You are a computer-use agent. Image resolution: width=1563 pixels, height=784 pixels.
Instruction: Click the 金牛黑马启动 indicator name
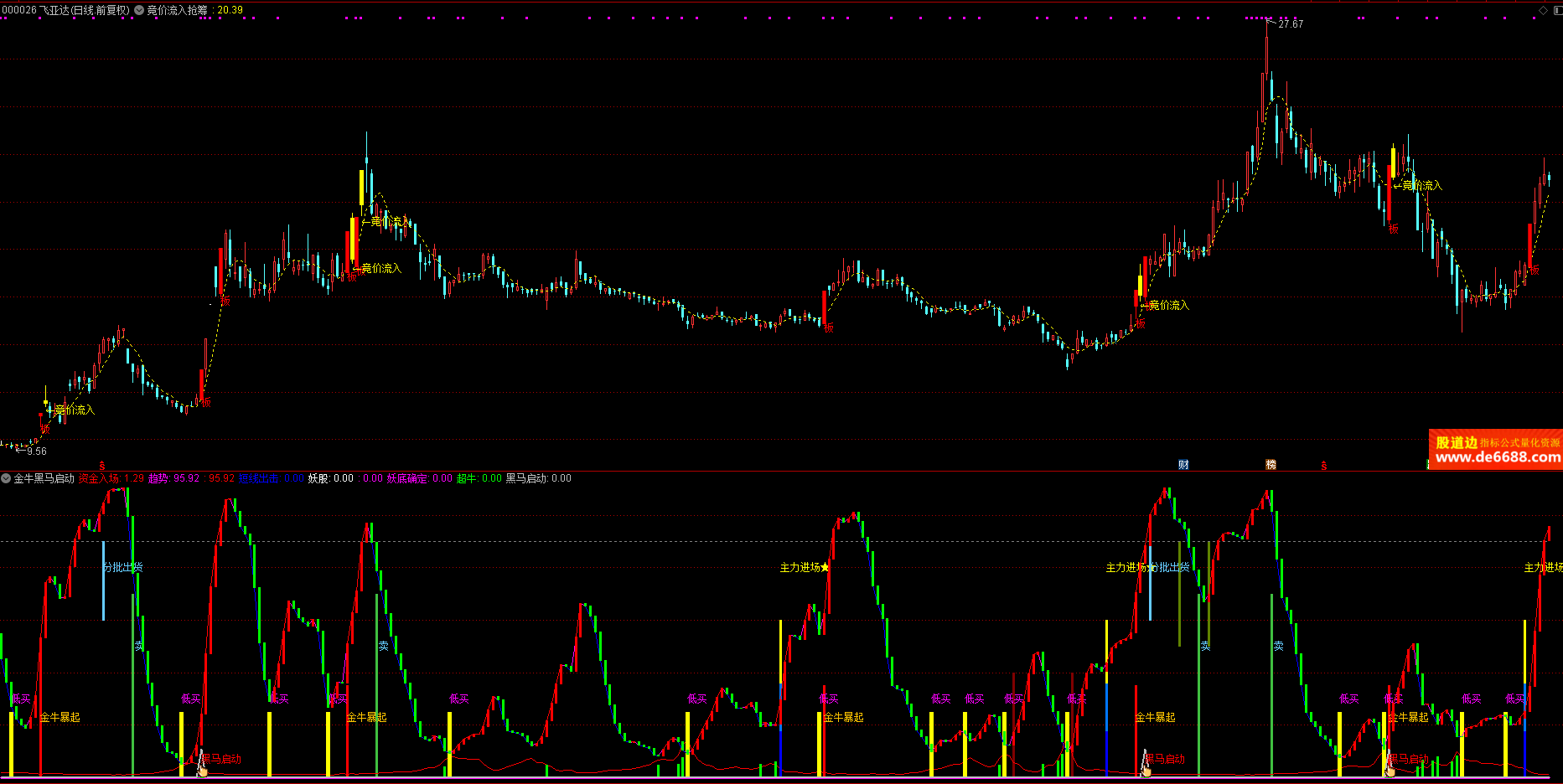tap(44, 478)
